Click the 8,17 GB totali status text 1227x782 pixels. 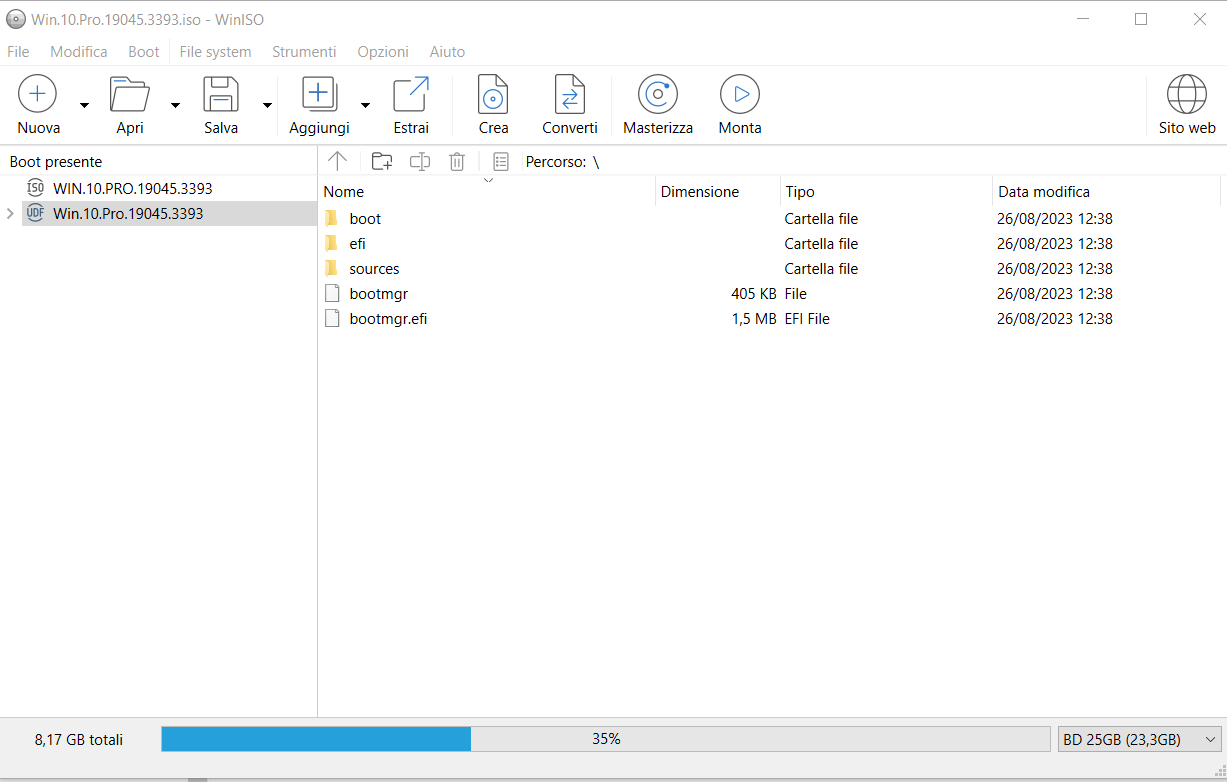point(79,740)
